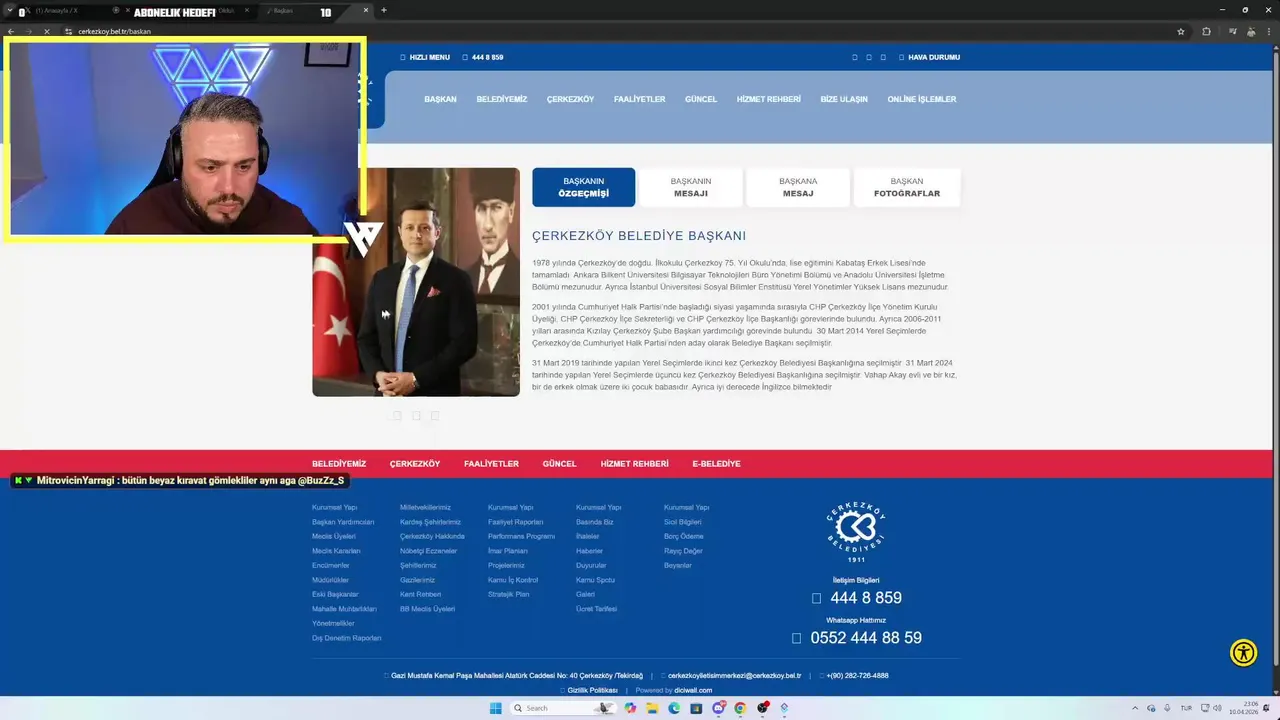
Task: Click the Gizlilik Politikası link
Action: 593,690
